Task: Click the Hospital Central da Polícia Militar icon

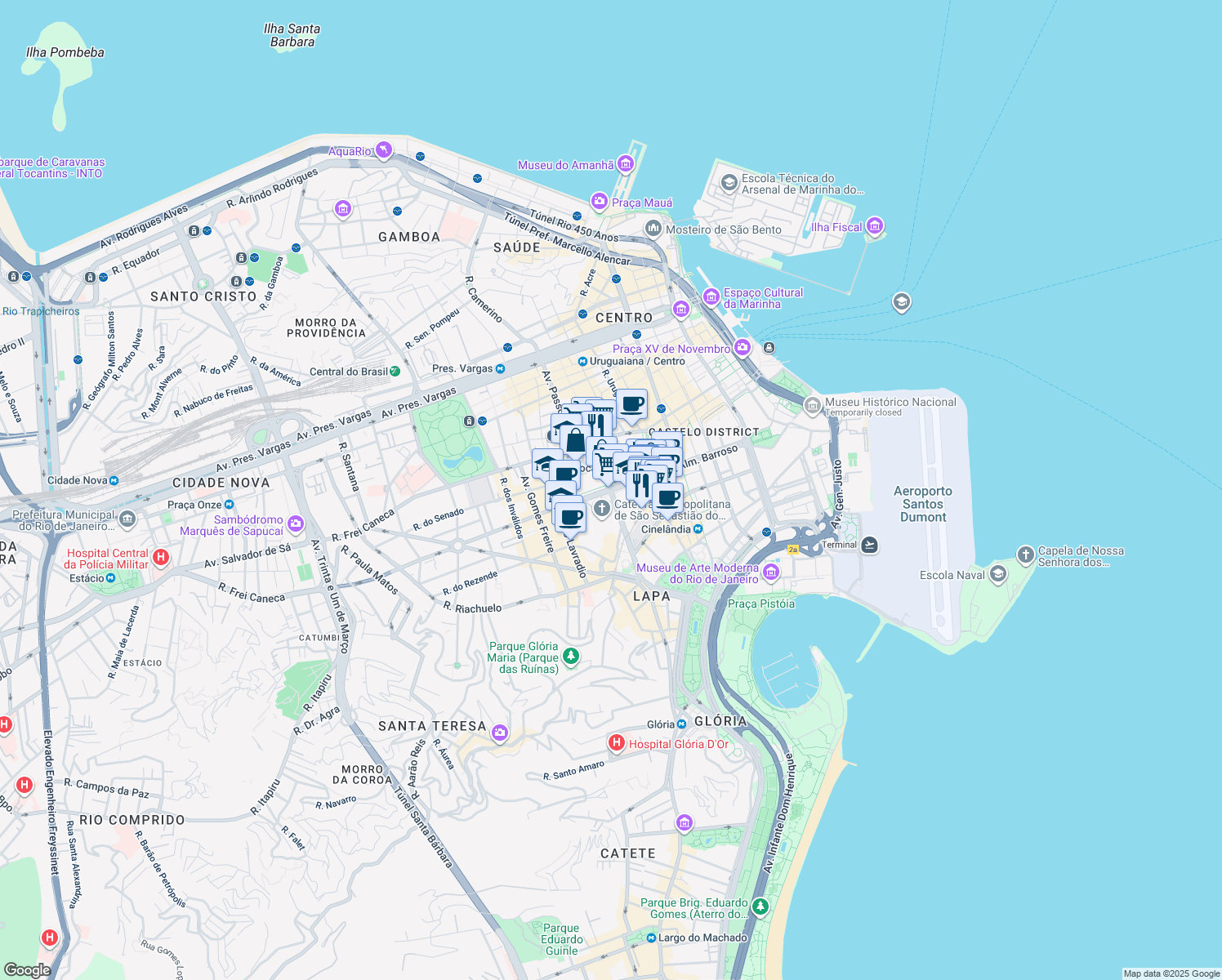Action: [x=162, y=555]
